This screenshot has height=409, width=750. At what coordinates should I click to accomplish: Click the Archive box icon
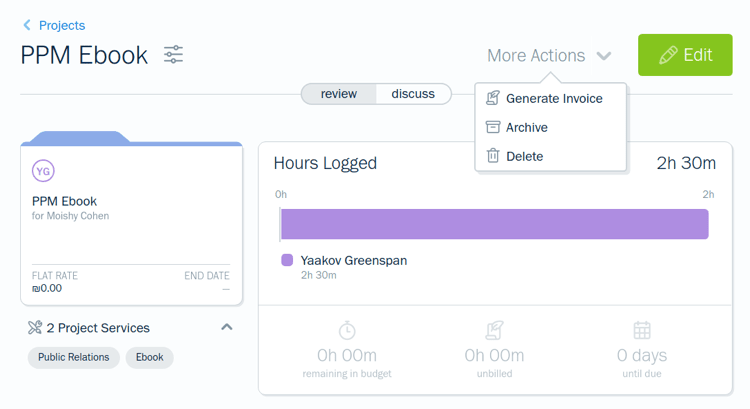(492, 127)
